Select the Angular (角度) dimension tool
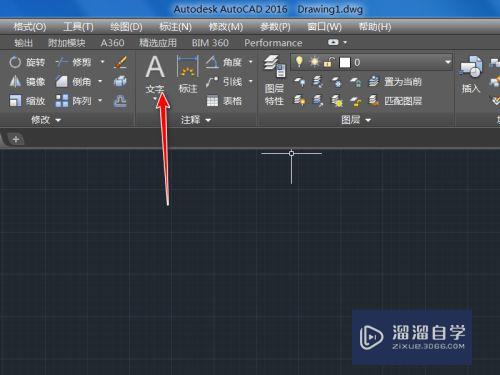500x375 pixels. click(x=224, y=62)
